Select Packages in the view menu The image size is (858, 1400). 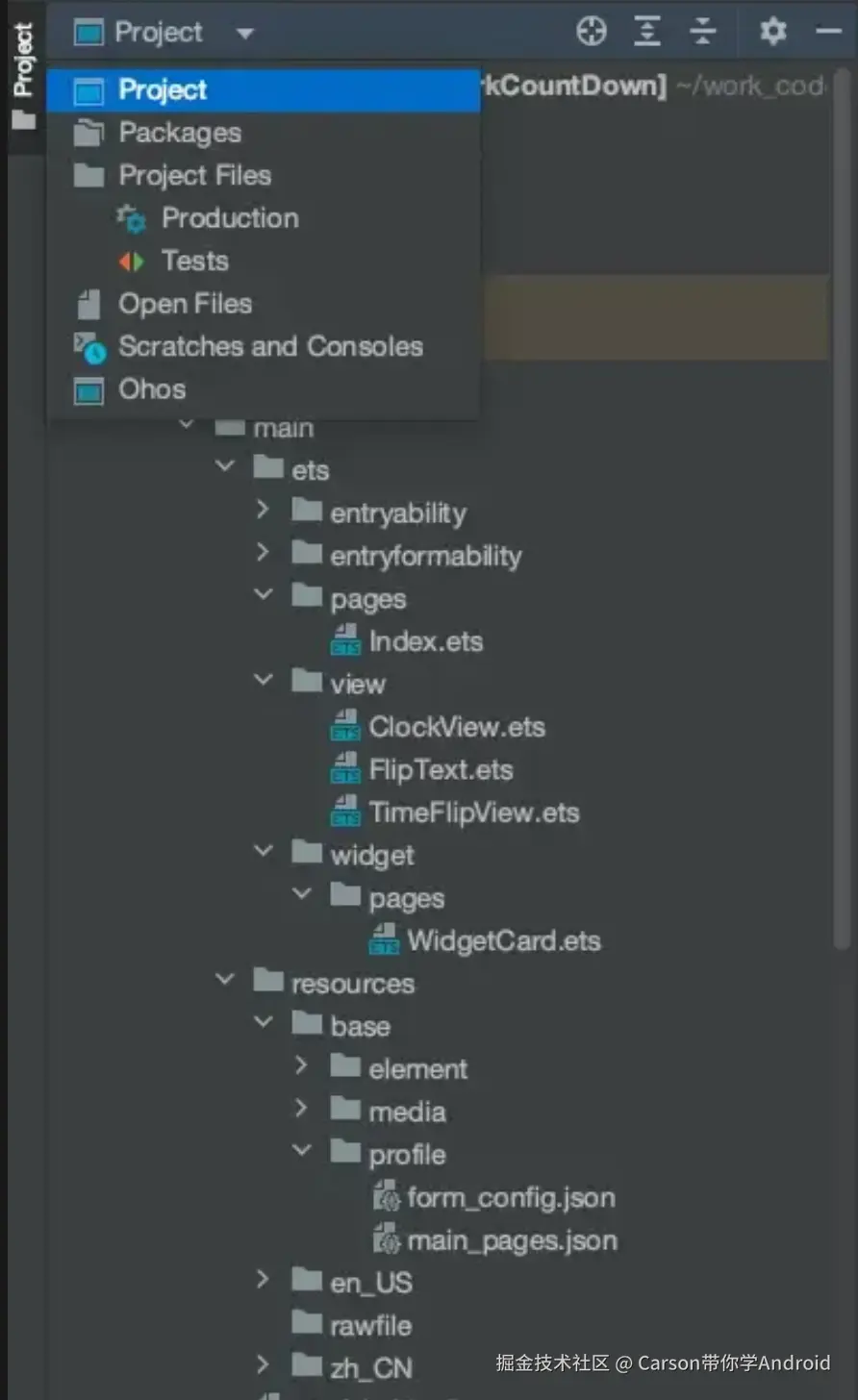179,133
